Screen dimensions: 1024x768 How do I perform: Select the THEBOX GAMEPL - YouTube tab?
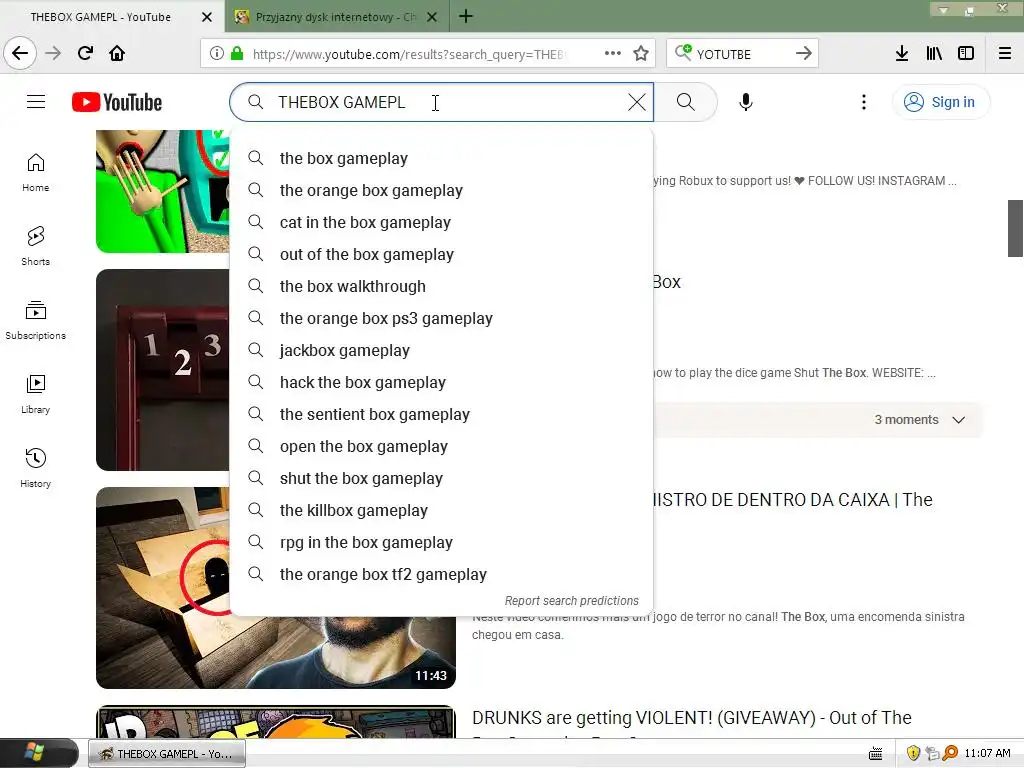pyautogui.click(x=101, y=17)
